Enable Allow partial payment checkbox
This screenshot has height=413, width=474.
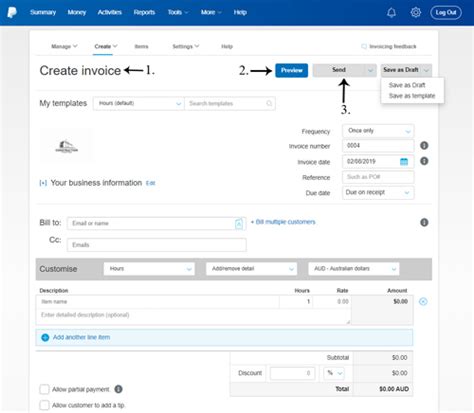(x=44, y=389)
